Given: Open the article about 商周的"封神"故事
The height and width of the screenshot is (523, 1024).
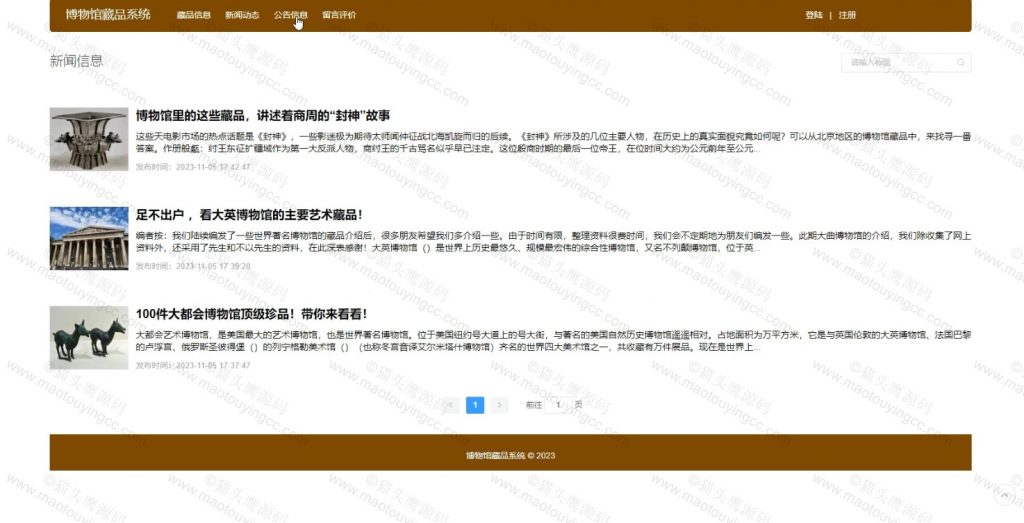Looking at the screenshot, I should [x=262, y=116].
